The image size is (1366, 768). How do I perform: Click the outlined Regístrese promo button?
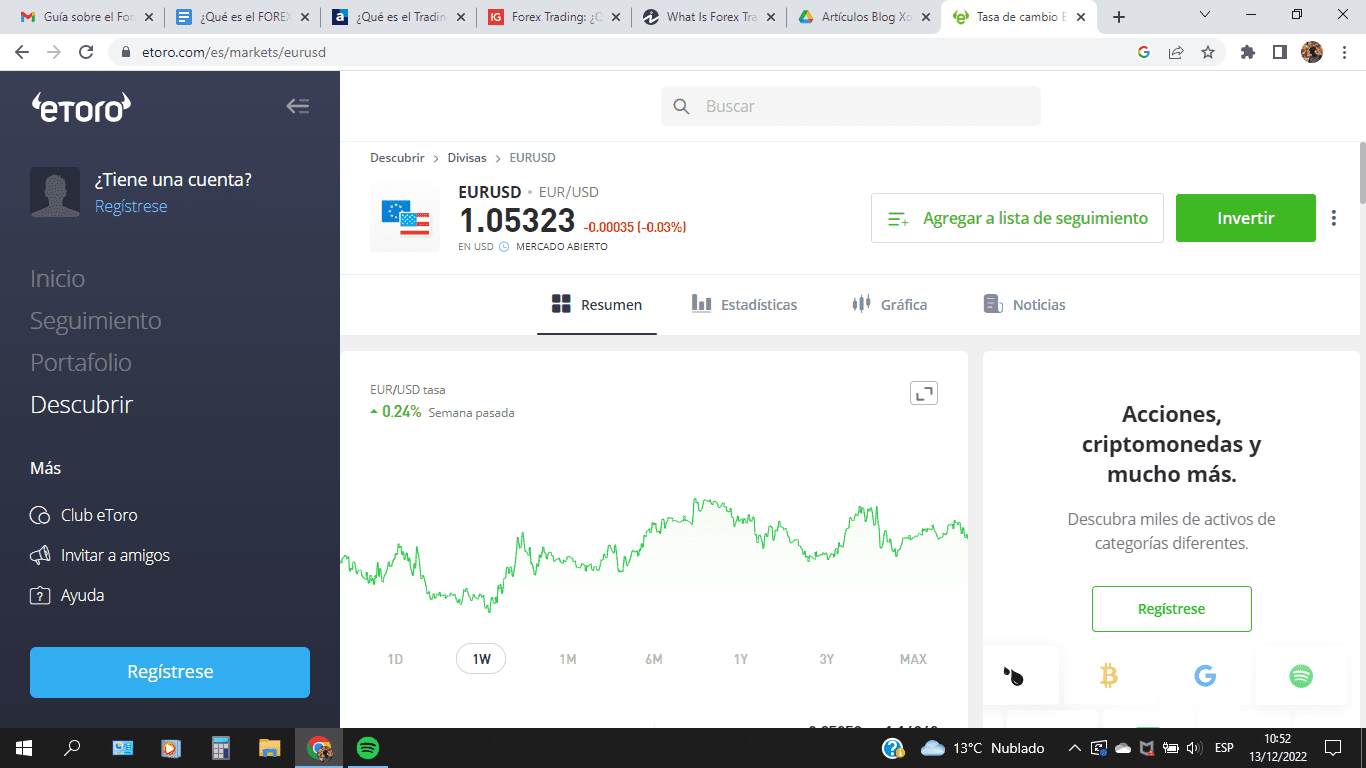pos(1172,609)
